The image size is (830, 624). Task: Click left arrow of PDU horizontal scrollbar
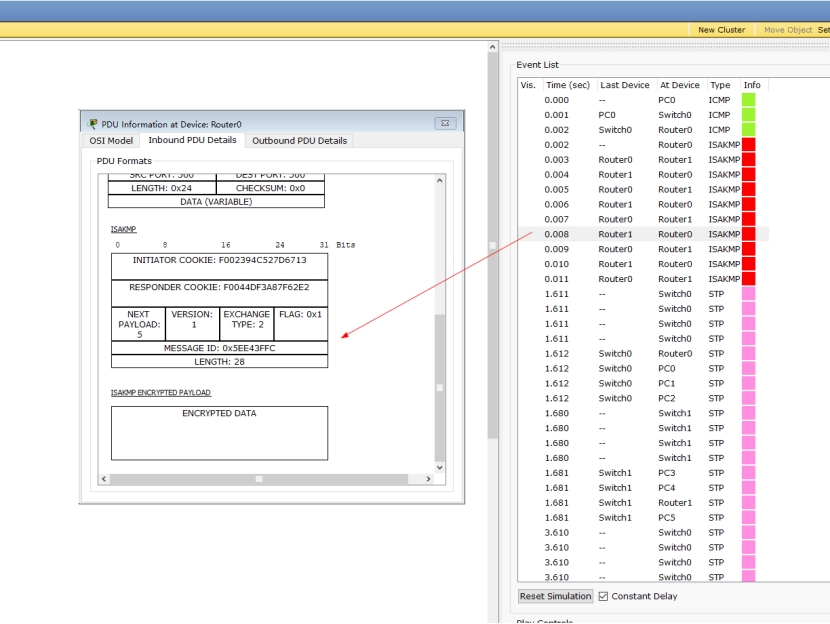tap(102, 479)
